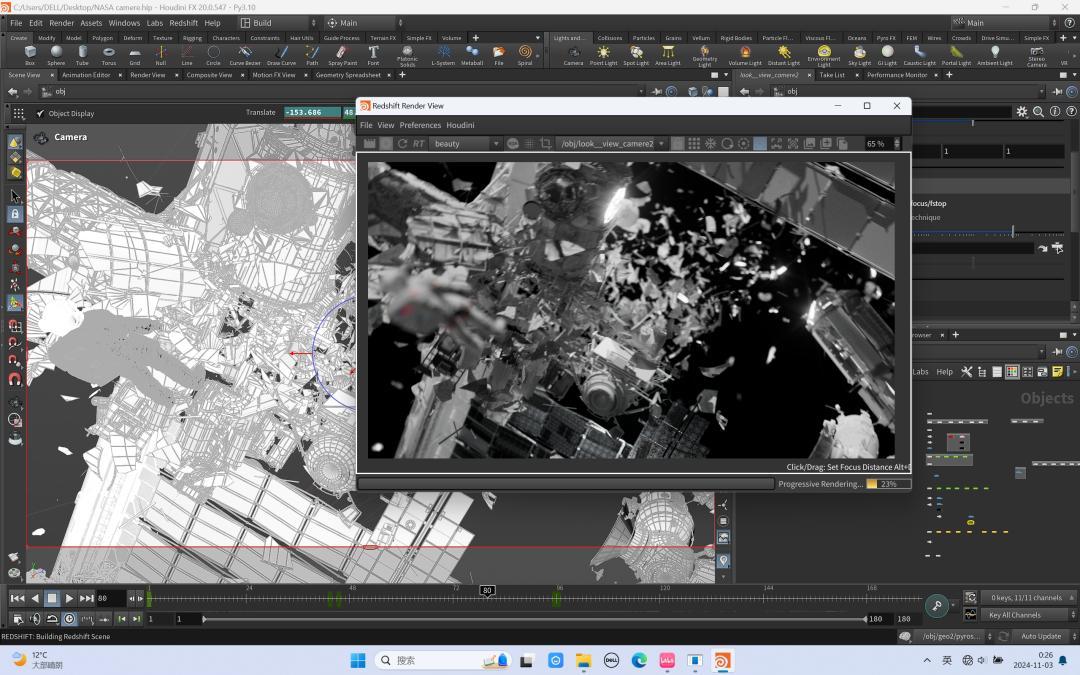The height and width of the screenshot is (675, 1080).
Task: Toggle the RT real-time render button
Action: pos(419,144)
